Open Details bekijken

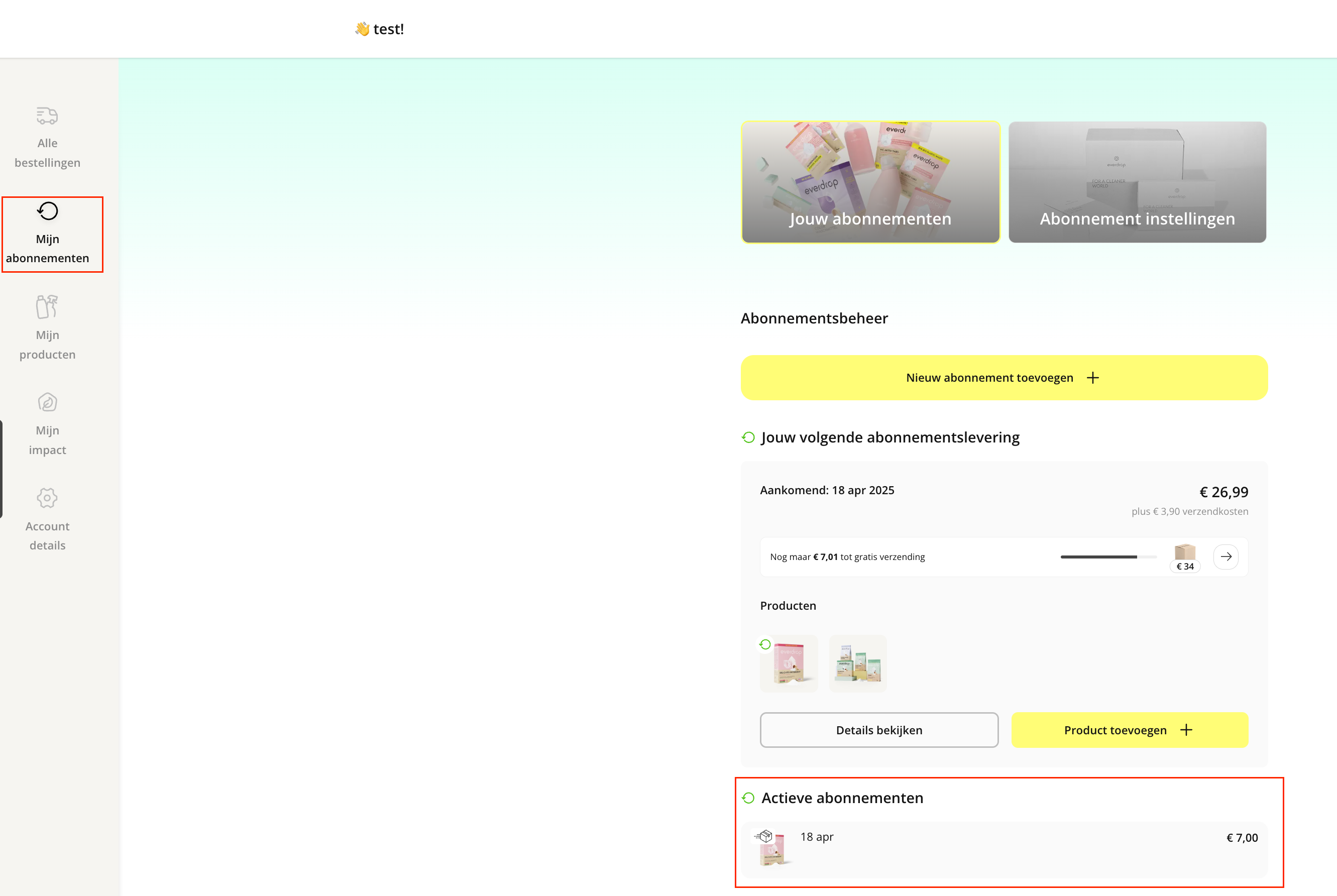click(879, 730)
